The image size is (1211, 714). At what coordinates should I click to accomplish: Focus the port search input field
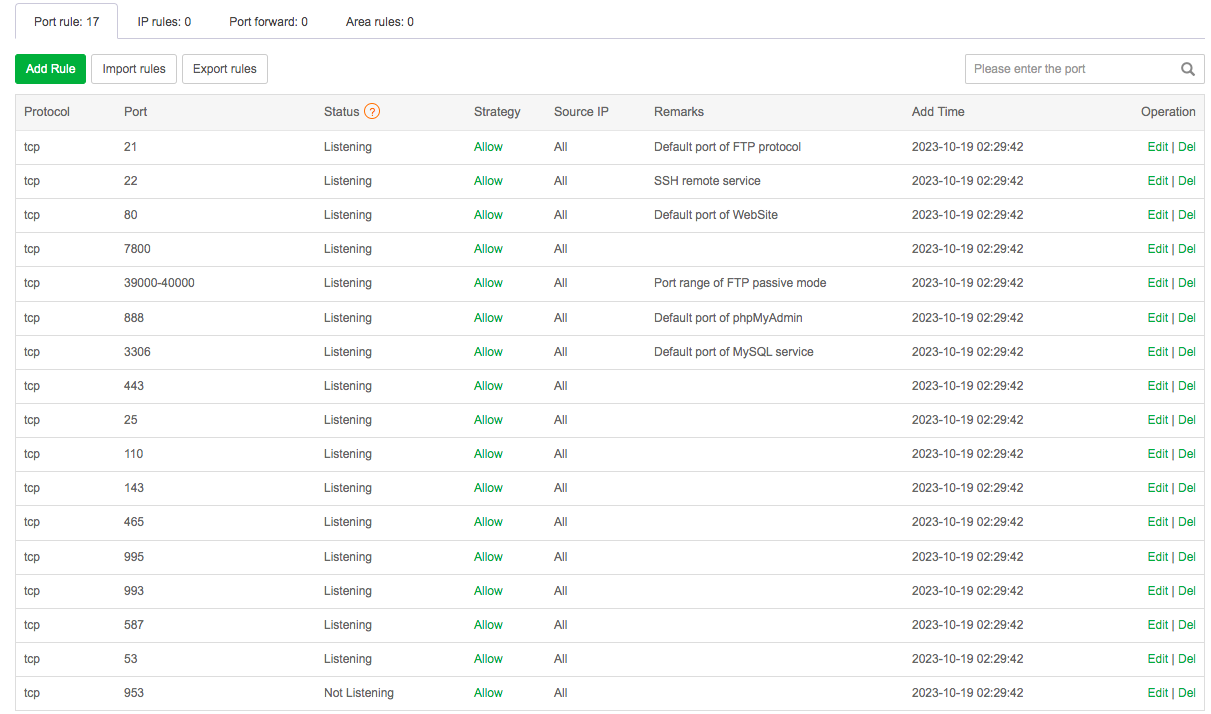click(1068, 69)
